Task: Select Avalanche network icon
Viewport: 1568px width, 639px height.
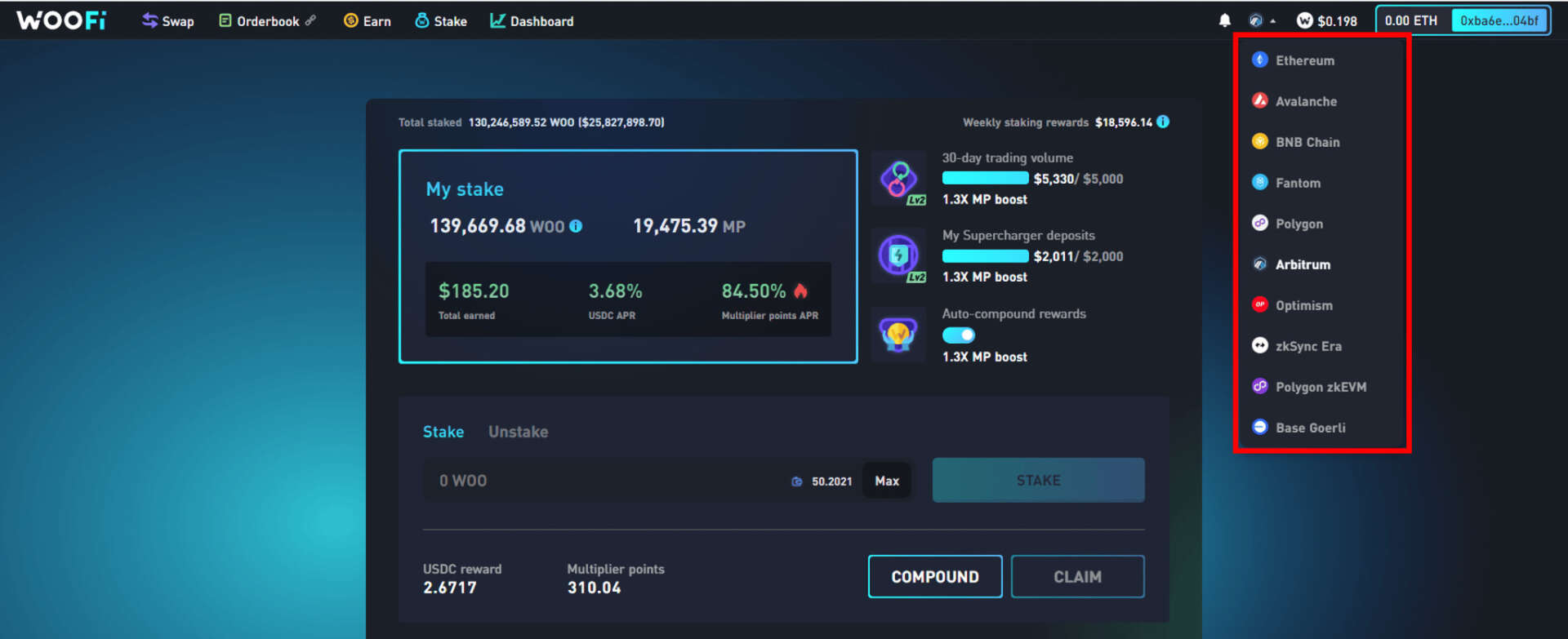Action: click(1259, 100)
